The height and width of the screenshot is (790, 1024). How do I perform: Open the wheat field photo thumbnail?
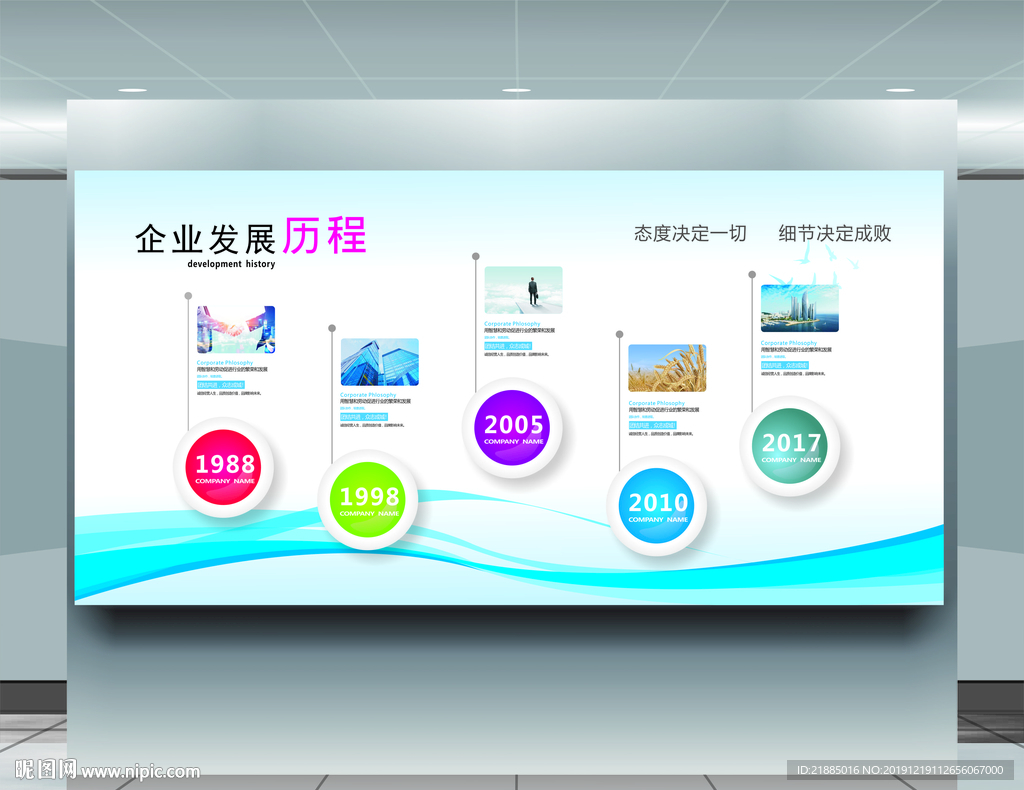tap(667, 369)
